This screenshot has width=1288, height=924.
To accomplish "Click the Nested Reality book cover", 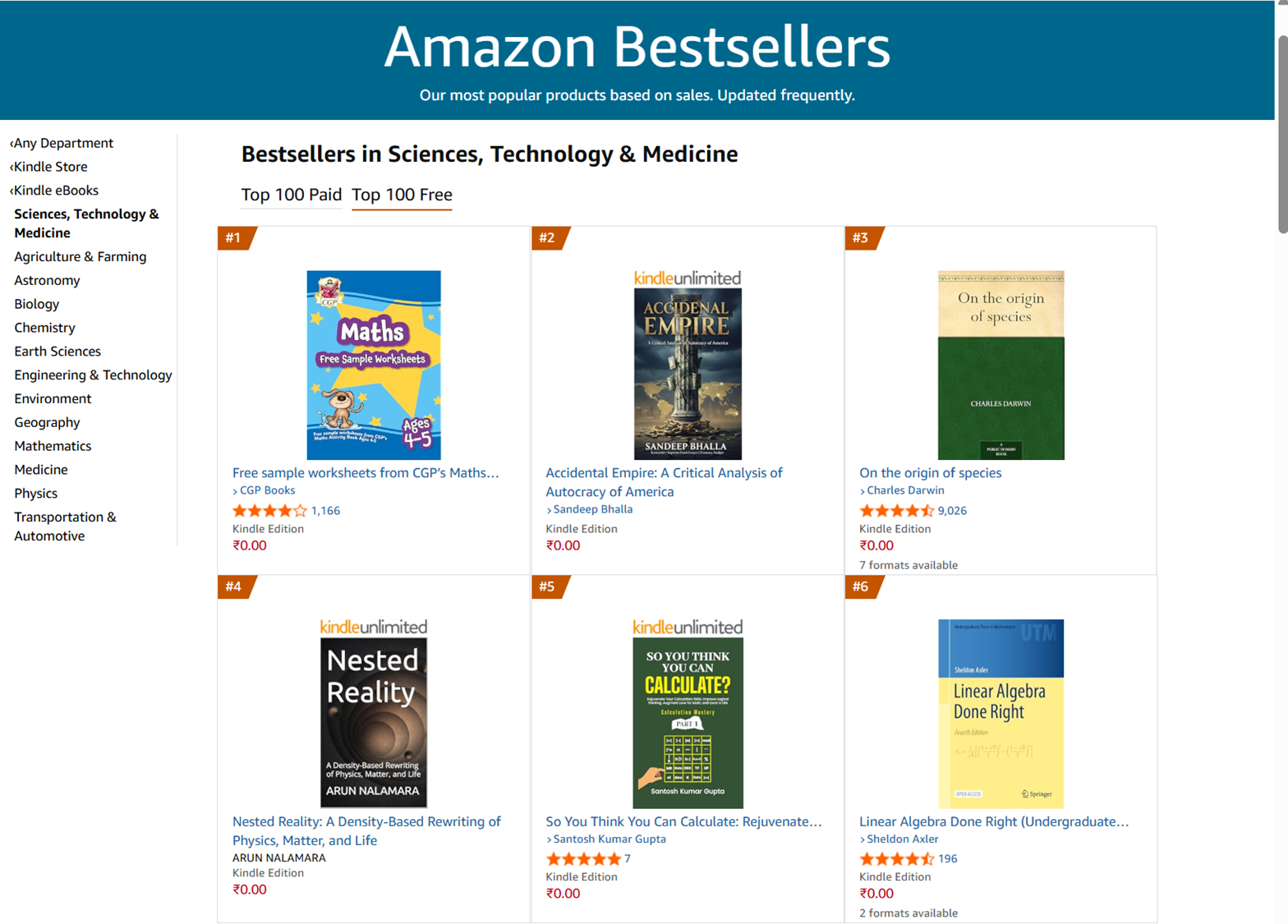I will pyautogui.click(x=373, y=723).
